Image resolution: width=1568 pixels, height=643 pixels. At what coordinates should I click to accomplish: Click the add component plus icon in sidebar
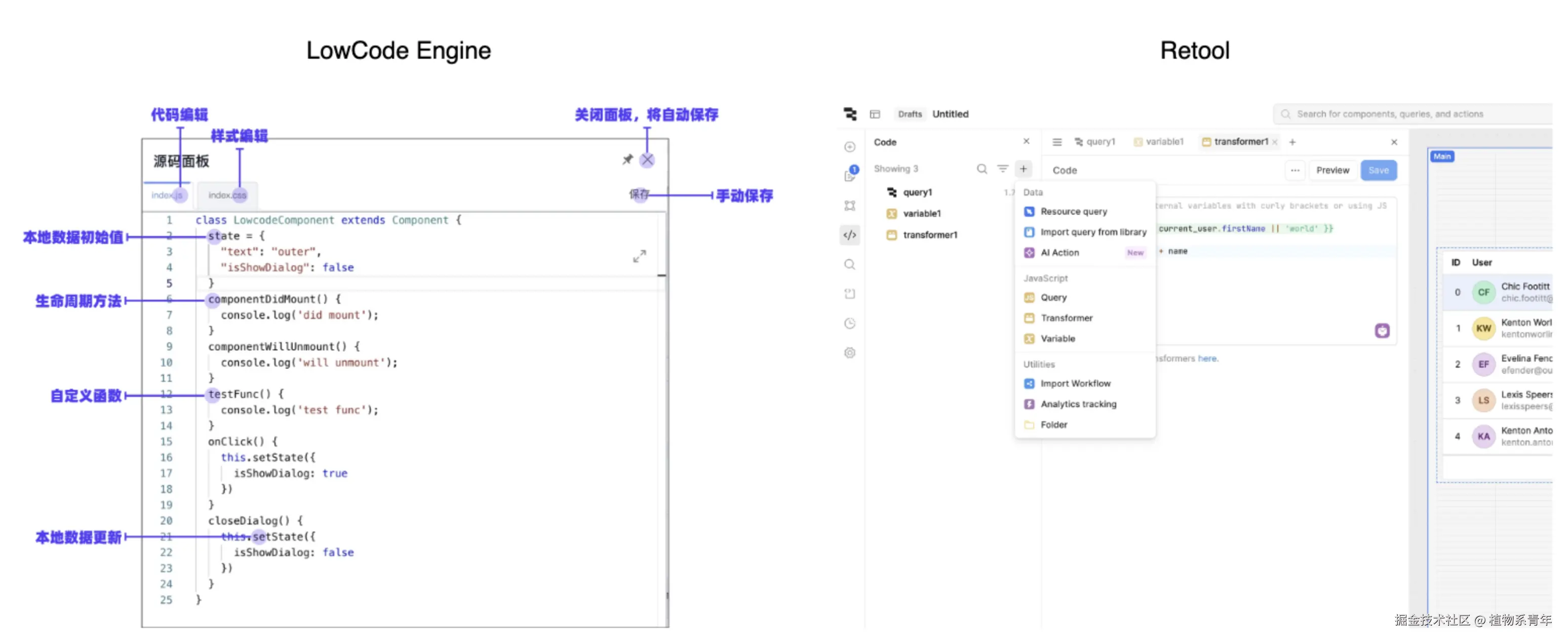850,147
